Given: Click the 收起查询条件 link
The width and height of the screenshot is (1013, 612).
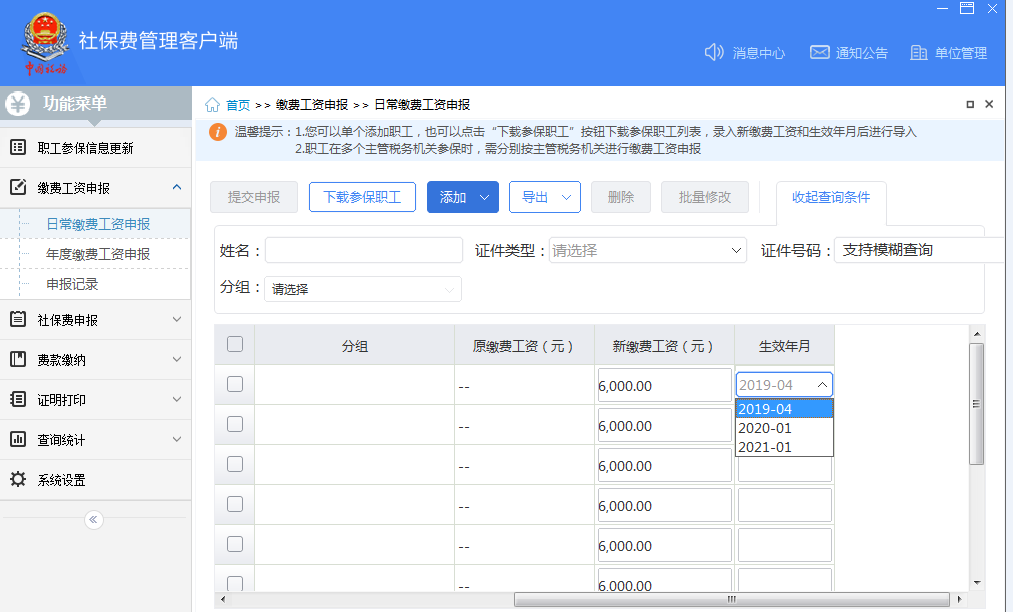Looking at the screenshot, I should 831,197.
